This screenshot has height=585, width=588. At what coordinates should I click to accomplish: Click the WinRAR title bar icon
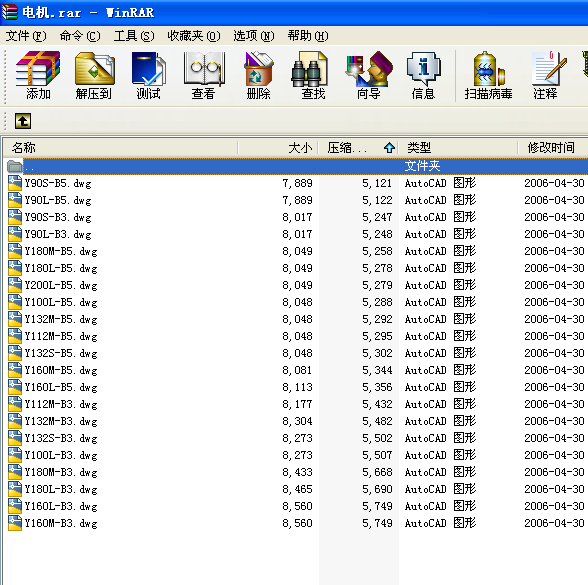coord(9,12)
